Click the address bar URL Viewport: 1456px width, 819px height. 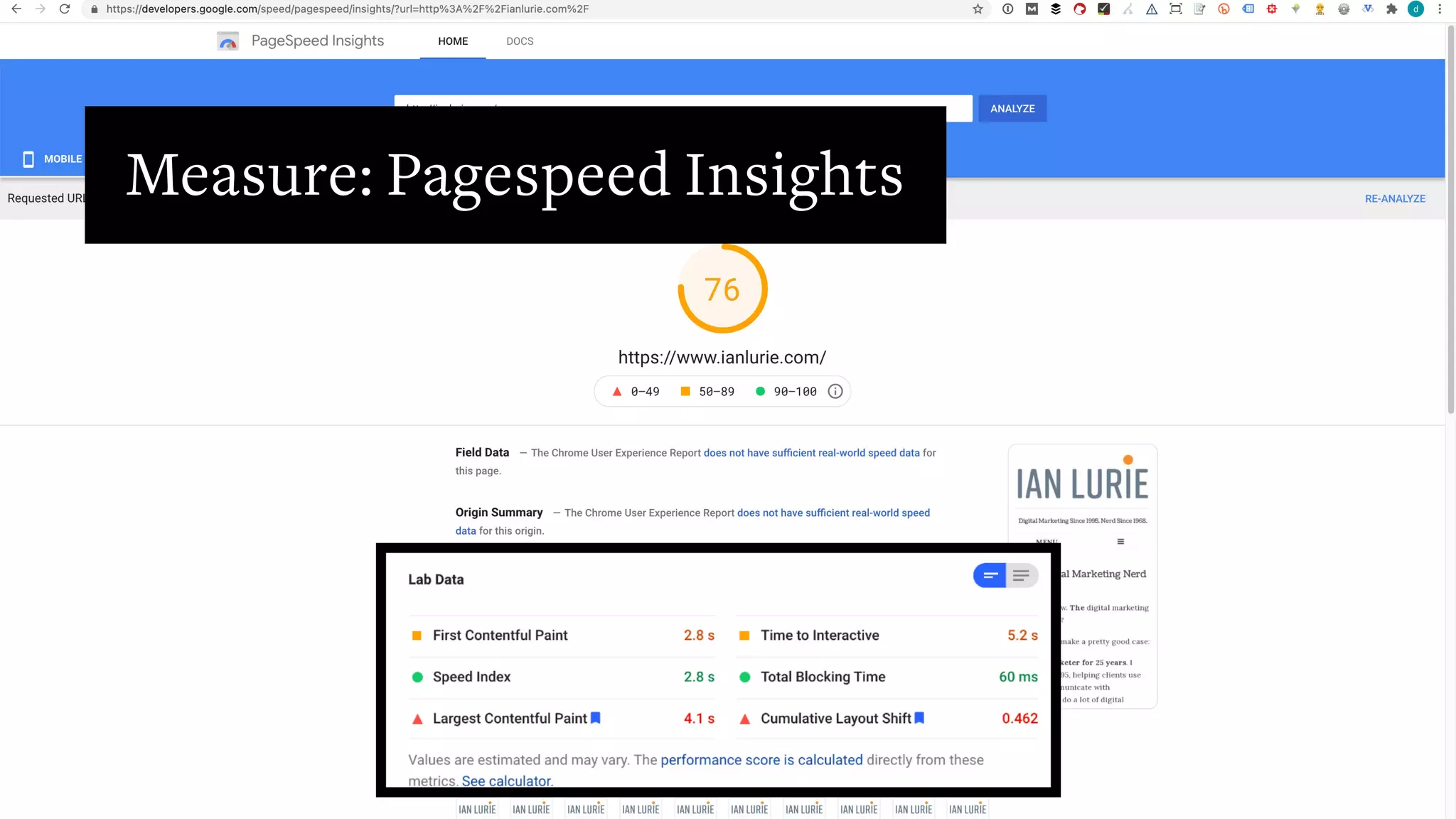(348, 9)
